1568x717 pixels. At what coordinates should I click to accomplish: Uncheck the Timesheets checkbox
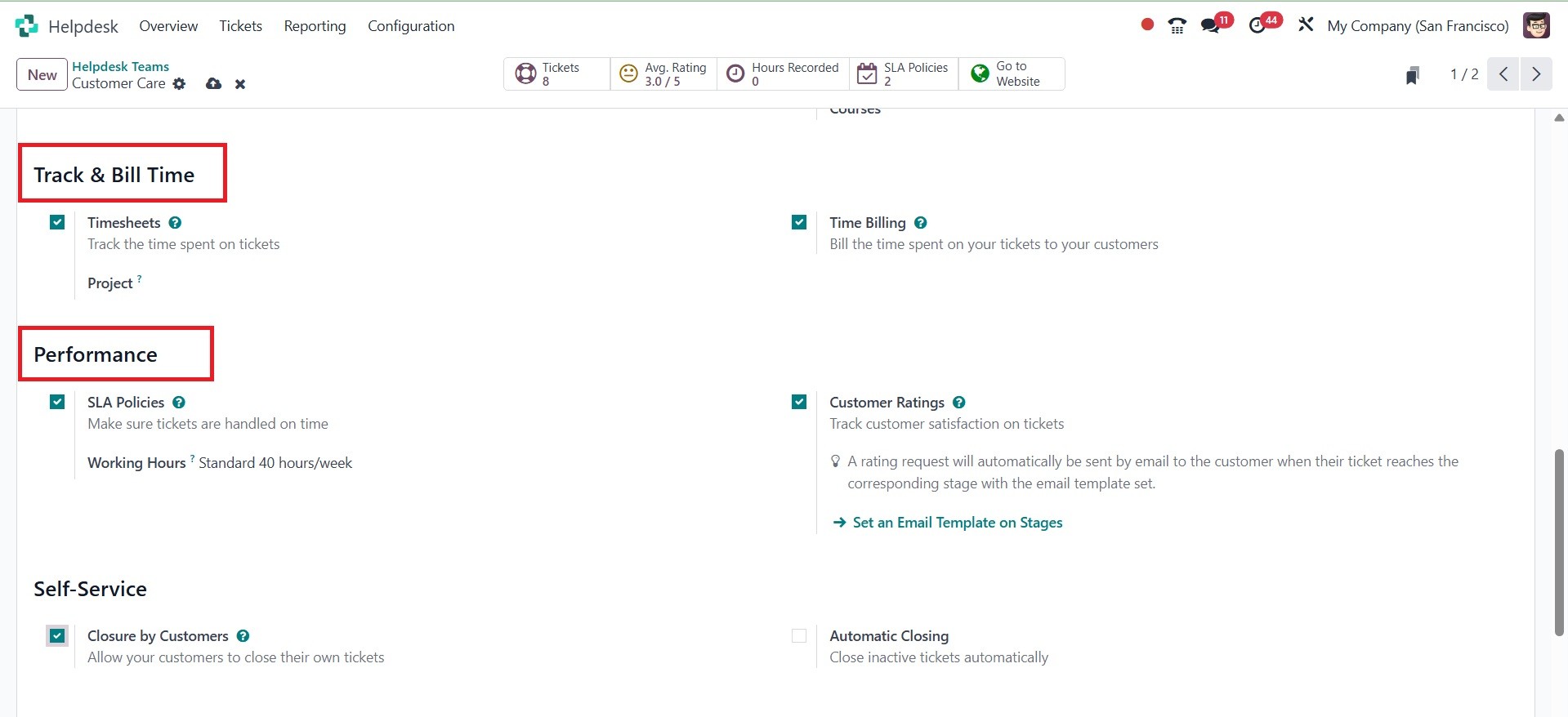[x=57, y=222]
